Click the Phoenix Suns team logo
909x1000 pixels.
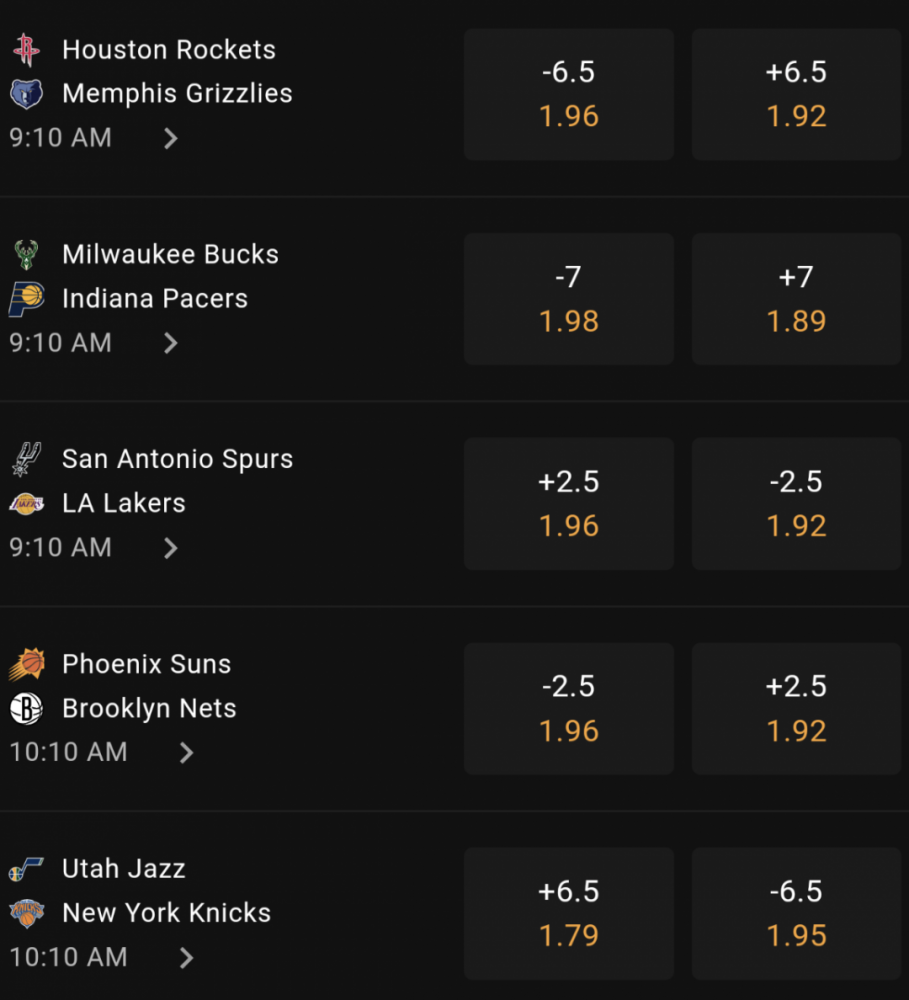[x=26, y=664]
